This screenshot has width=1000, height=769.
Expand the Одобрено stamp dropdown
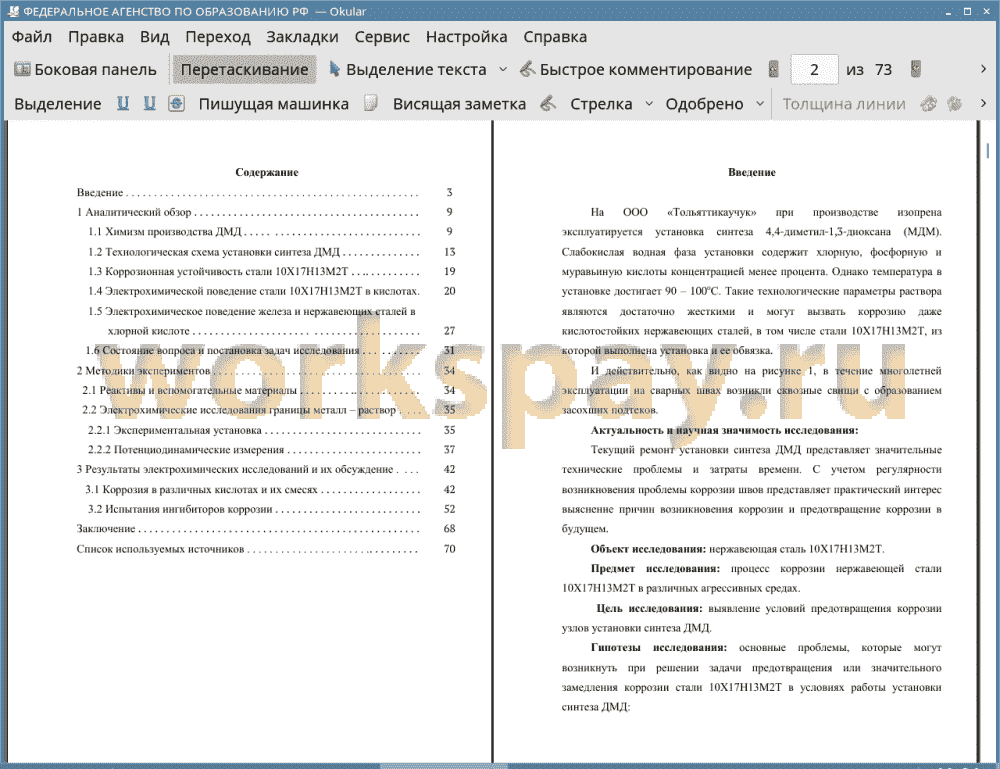pyautogui.click(x=760, y=104)
